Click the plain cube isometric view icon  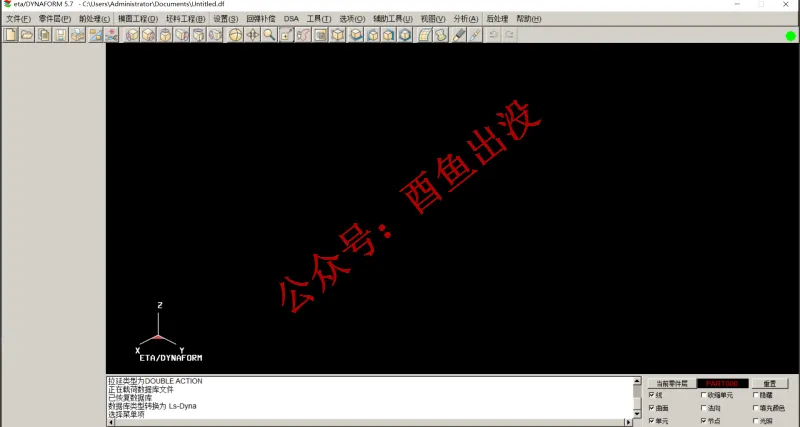click(337, 35)
